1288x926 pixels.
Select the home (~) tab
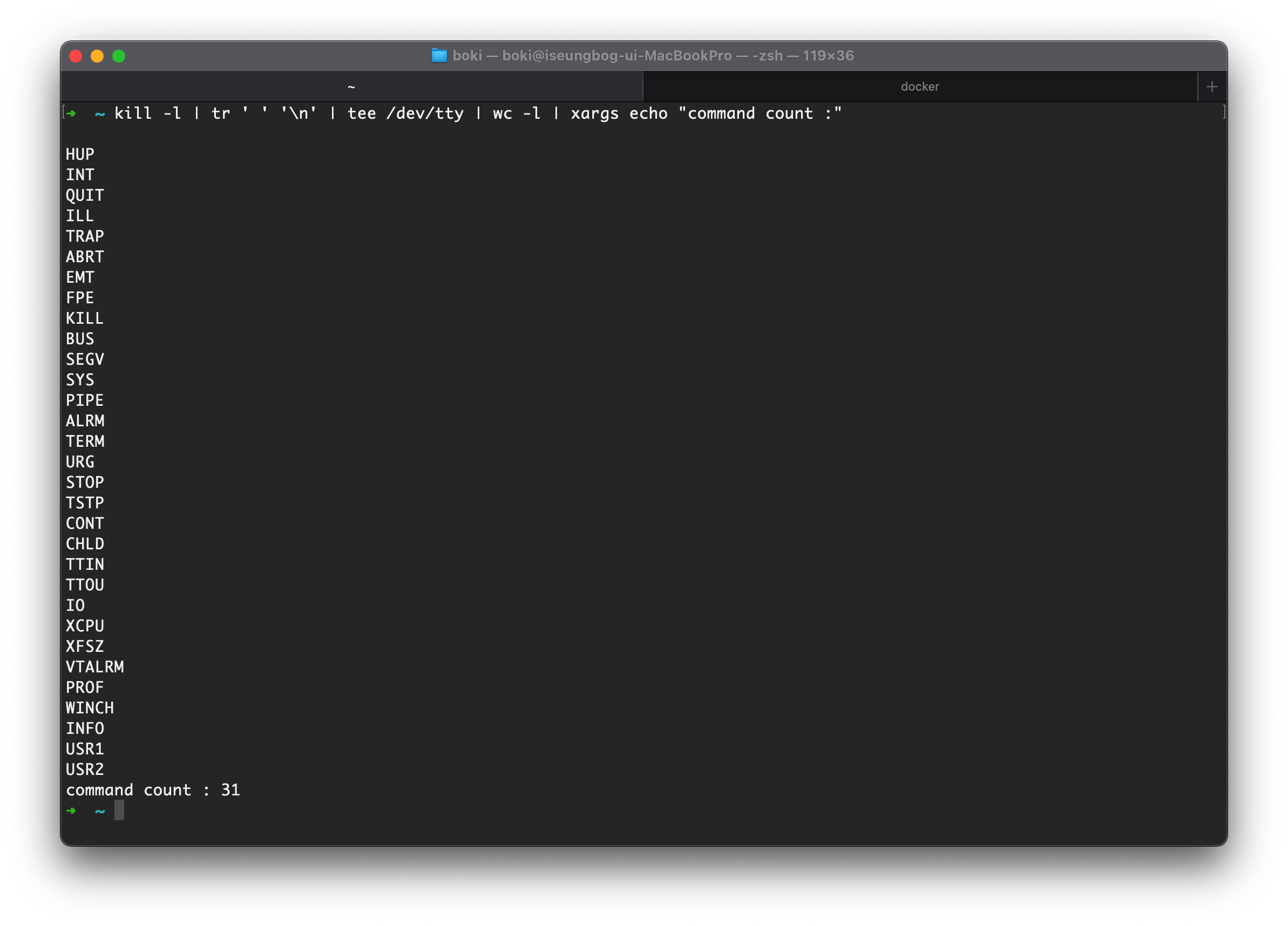click(x=351, y=87)
